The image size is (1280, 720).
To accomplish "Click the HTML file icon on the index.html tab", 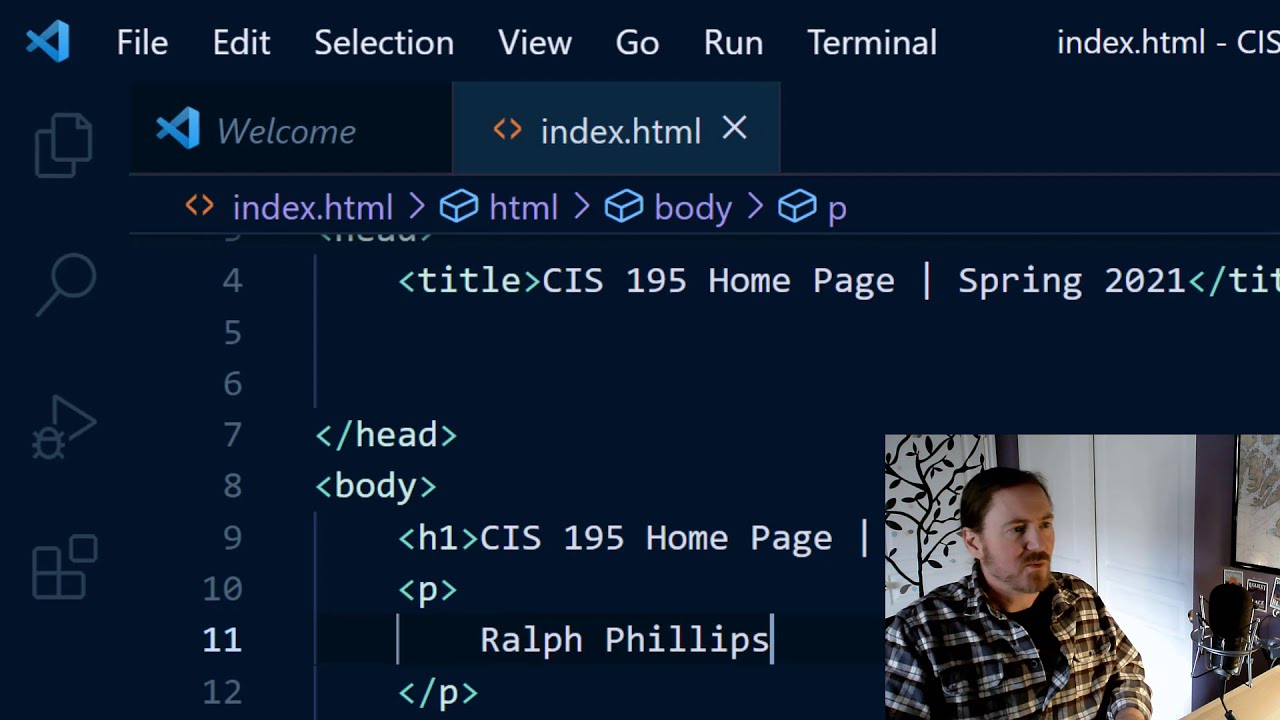I will pyautogui.click(x=507, y=130).
